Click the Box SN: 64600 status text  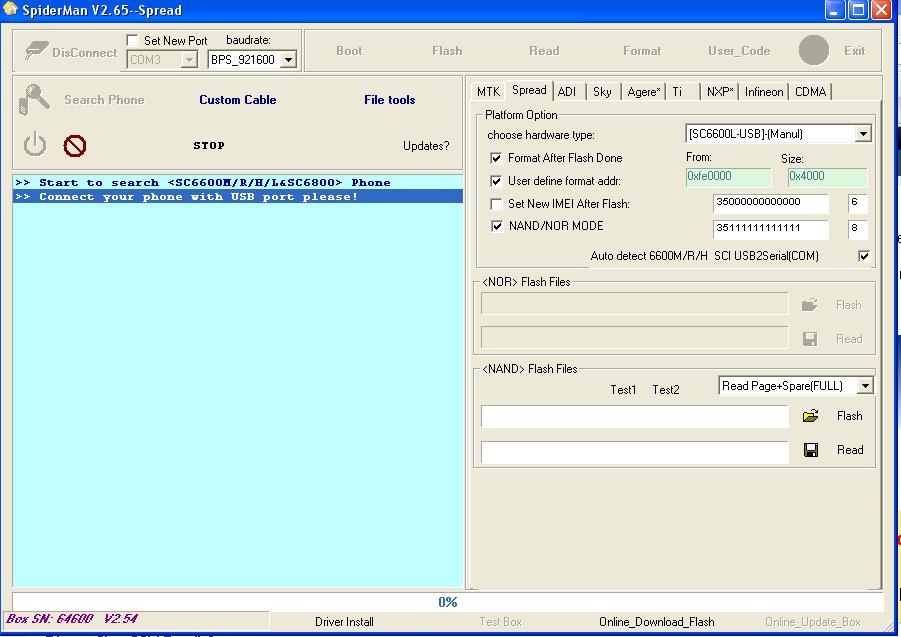coord(72,619)
